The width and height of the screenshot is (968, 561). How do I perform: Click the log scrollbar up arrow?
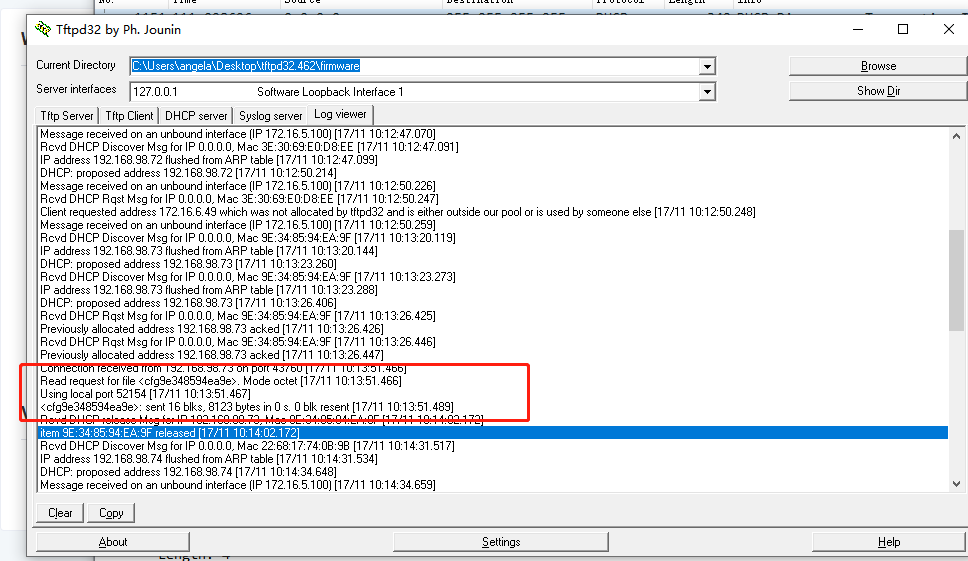956,136
